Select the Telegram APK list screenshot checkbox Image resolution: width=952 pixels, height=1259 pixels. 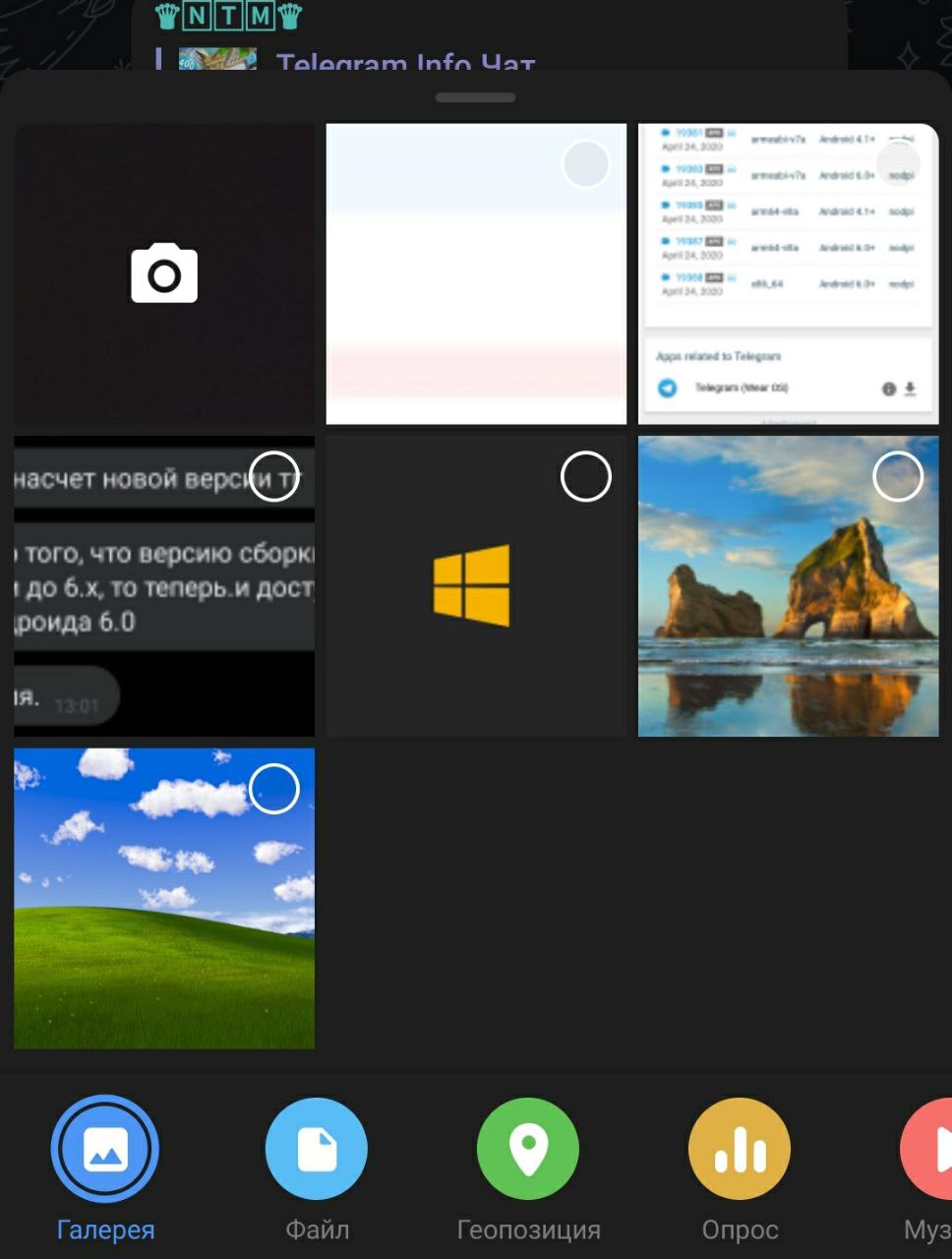[898, 164]
